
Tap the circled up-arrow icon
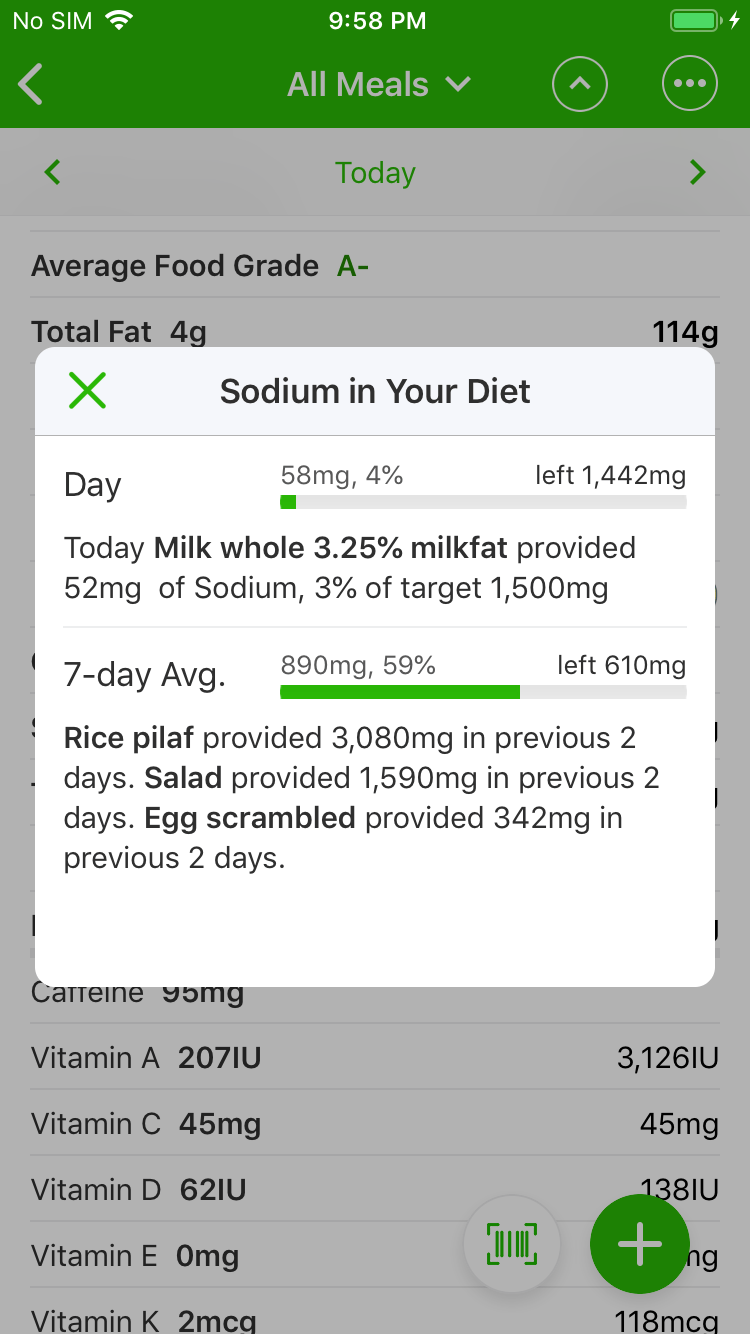[x=580, y=85]
